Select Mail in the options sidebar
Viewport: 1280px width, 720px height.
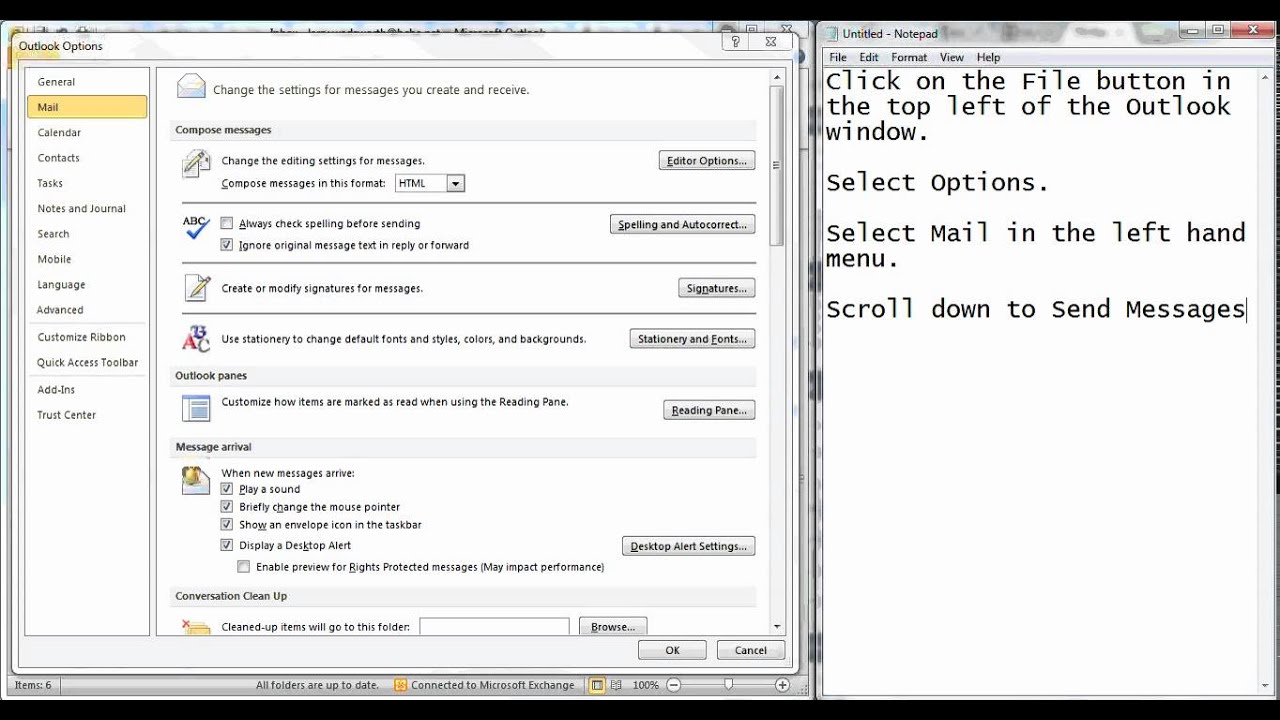pyautogui.click(x=87, y=107)
